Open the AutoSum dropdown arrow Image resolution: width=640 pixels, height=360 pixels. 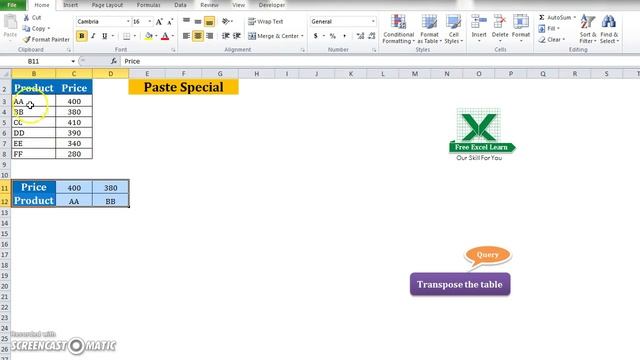click(574, 18)
